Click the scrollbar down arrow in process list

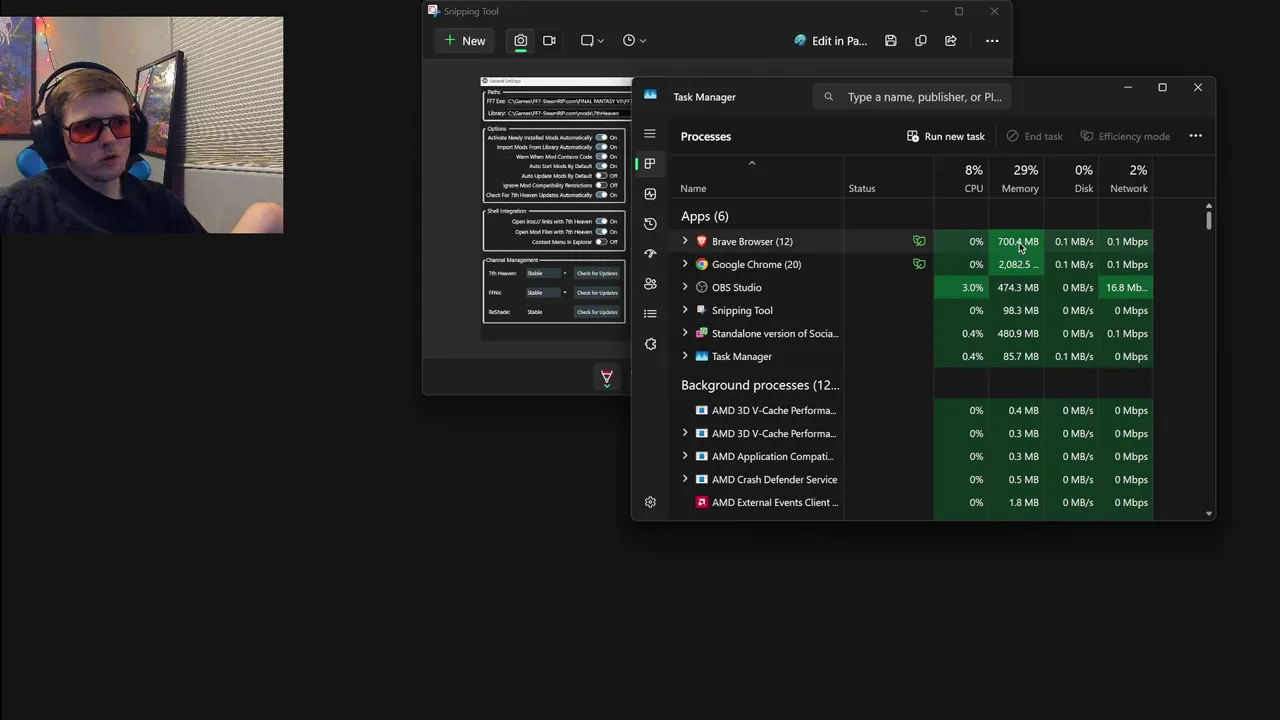1209,513
